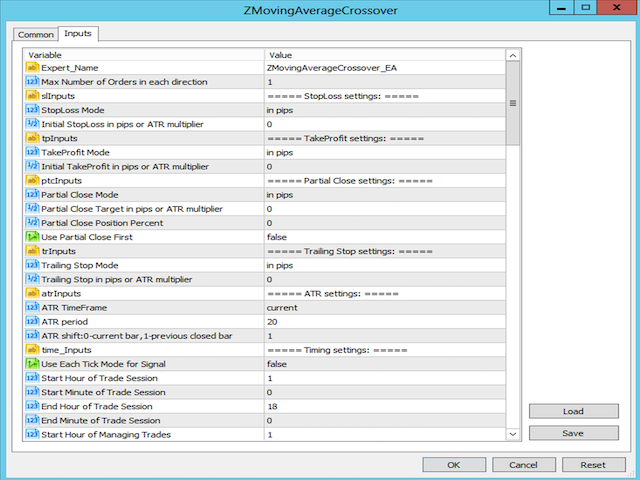640x480 pixels.
Task: Click the integer icon for TakeProfit Mode
Action: 32,152
